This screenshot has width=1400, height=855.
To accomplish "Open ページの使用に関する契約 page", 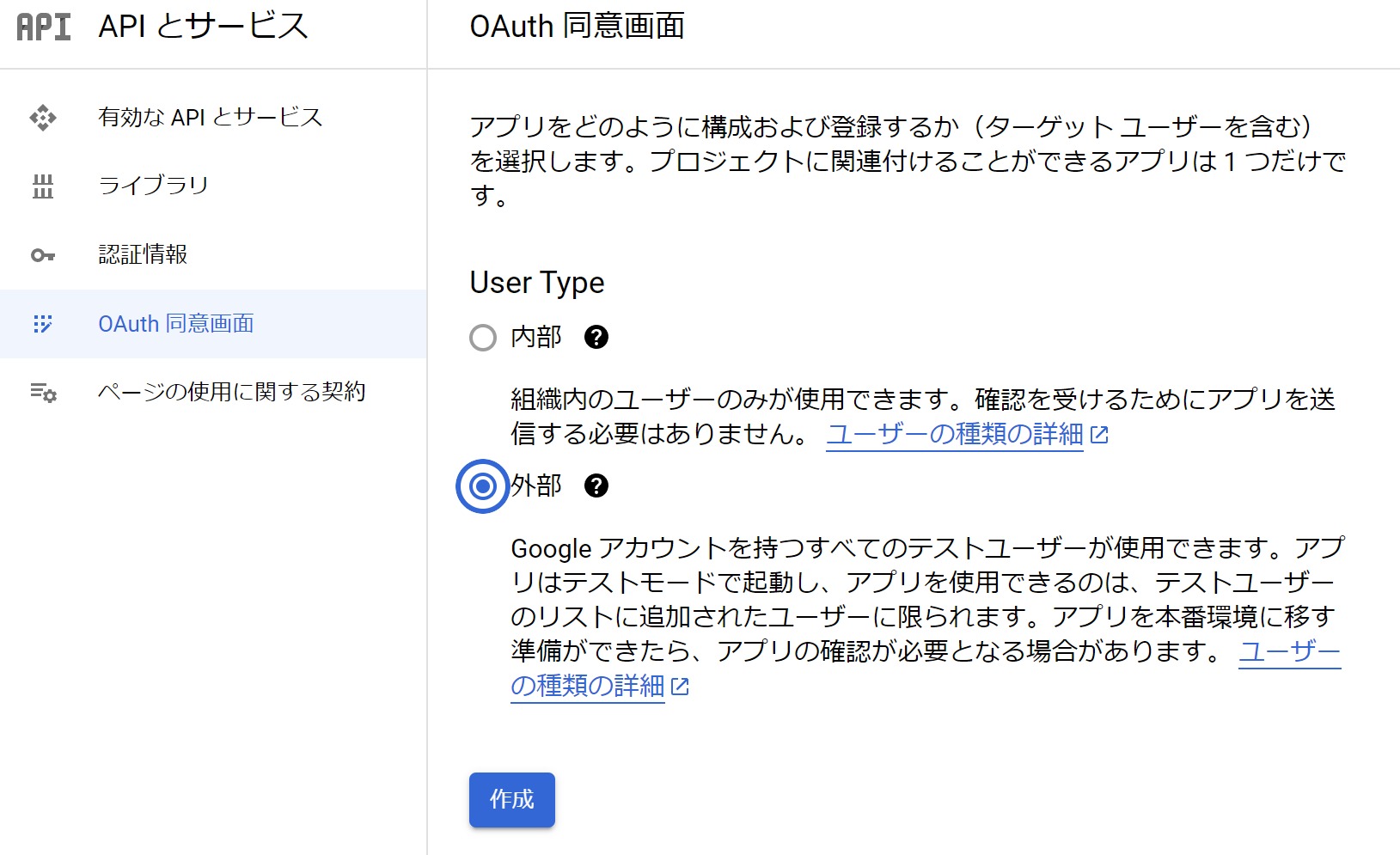I will 232,392.
